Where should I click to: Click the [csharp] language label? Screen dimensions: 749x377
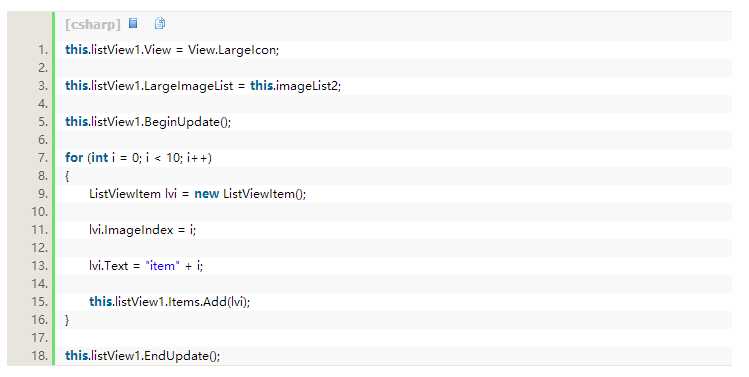coord(93,24)
